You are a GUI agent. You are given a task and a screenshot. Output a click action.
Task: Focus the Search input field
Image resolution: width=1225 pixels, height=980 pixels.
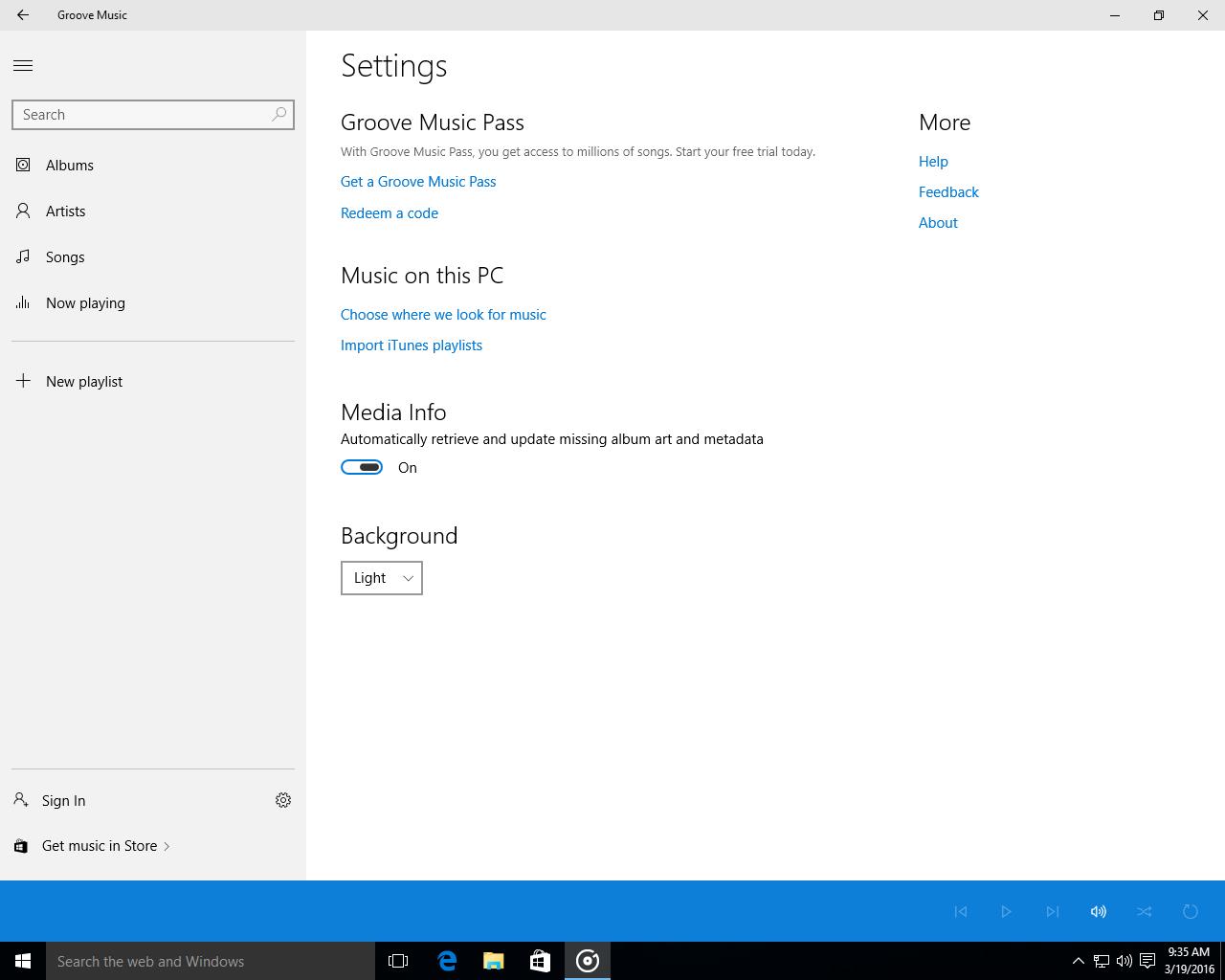coord(153,114)
